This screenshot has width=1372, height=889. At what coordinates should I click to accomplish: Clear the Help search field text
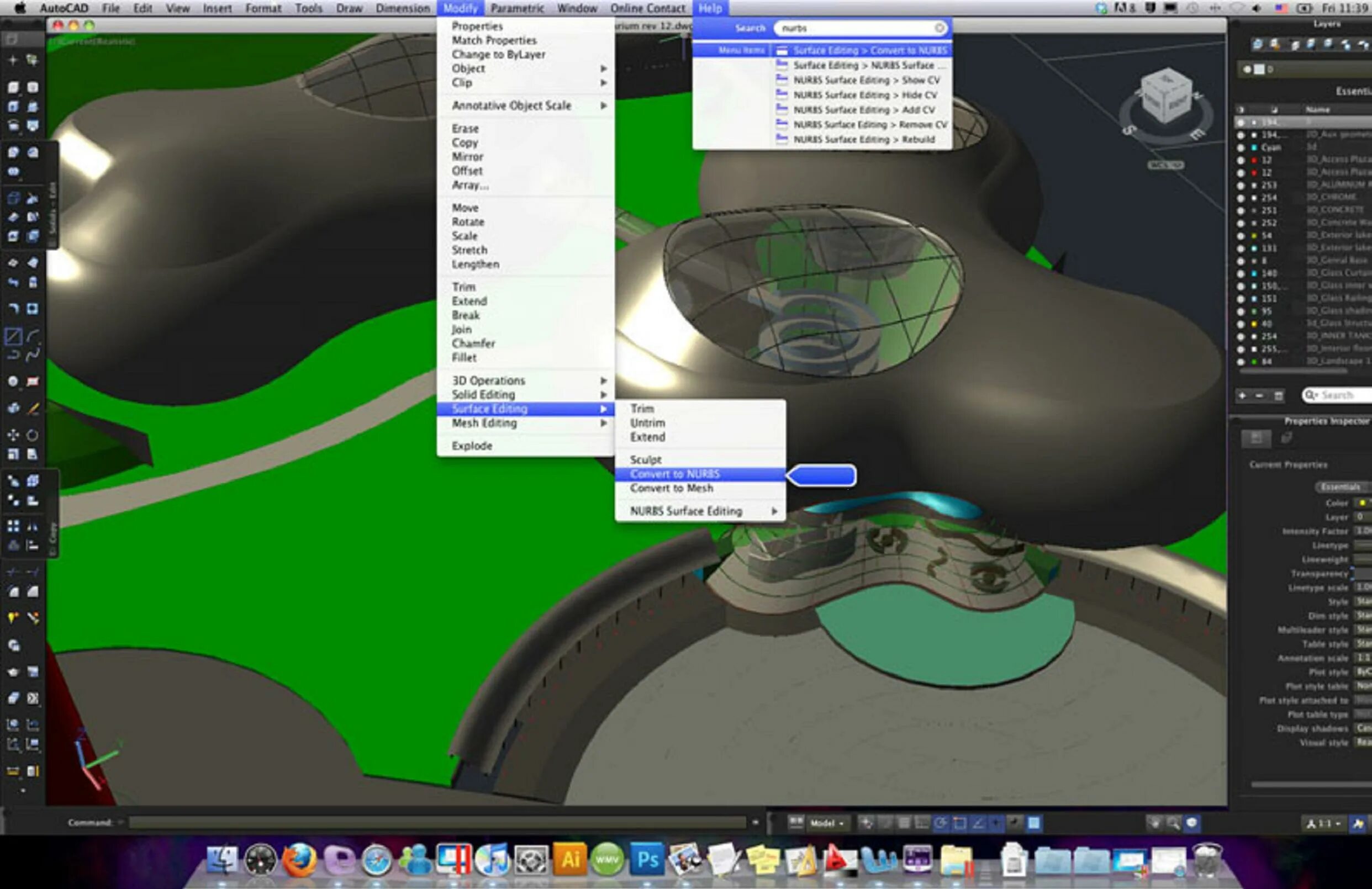click(939, 28)
